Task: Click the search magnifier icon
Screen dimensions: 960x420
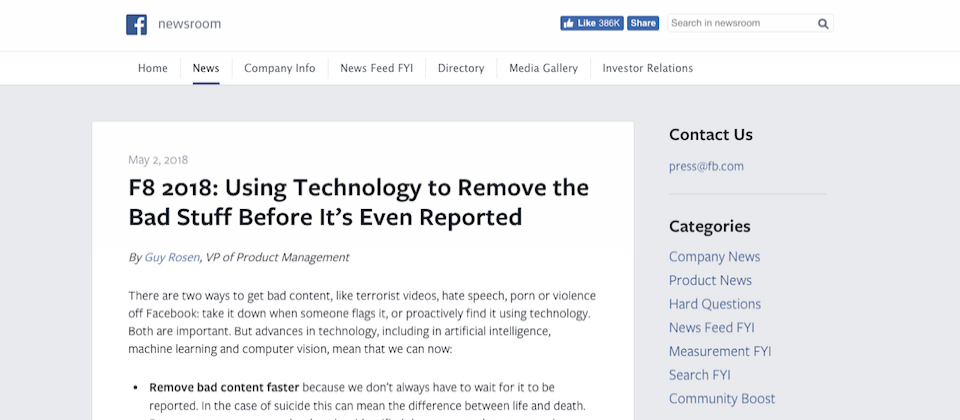Action: point(823,24)
